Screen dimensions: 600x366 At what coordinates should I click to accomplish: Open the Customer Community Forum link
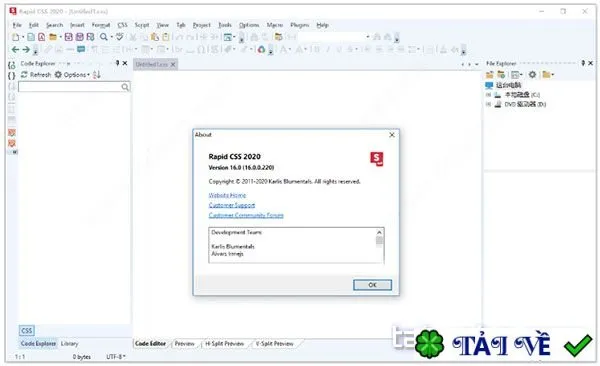[246, 215]
